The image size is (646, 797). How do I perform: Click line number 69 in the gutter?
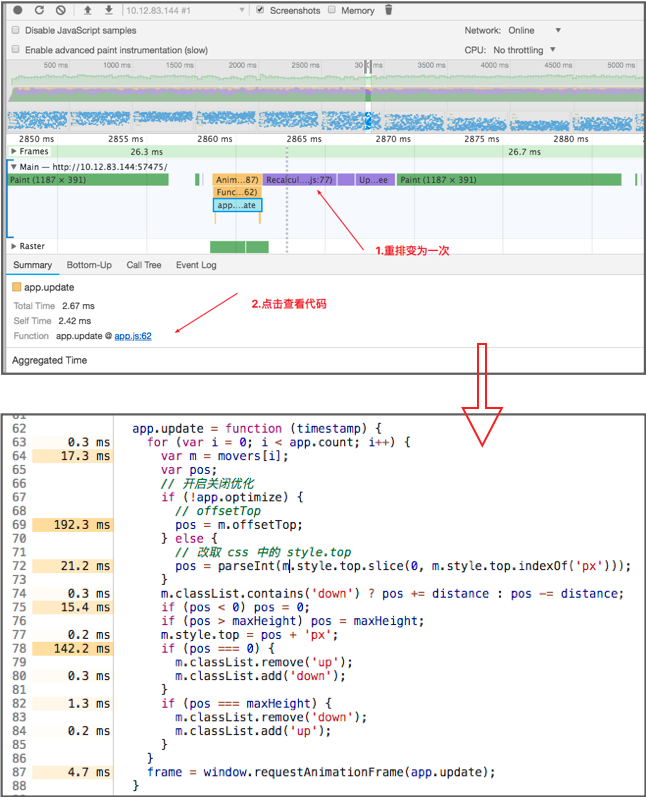pos(19,525)
